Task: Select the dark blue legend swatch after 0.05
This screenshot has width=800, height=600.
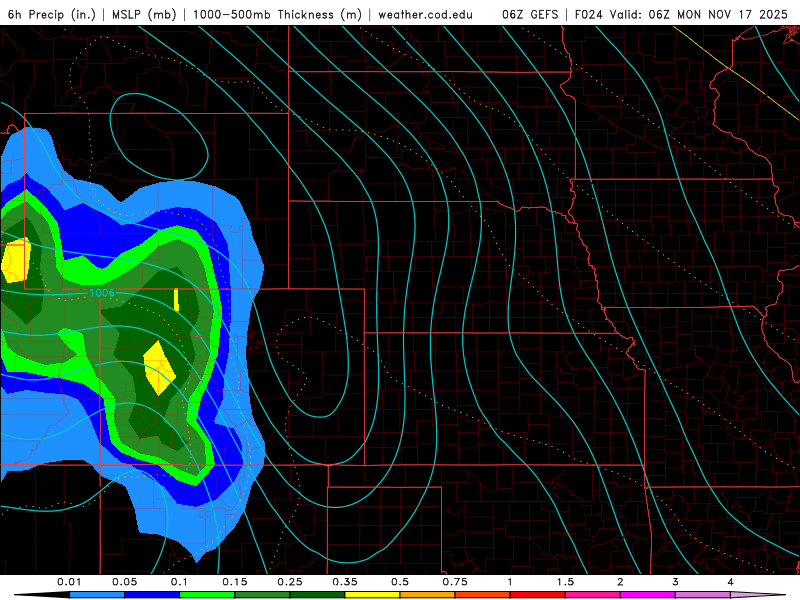Action: 152,595
